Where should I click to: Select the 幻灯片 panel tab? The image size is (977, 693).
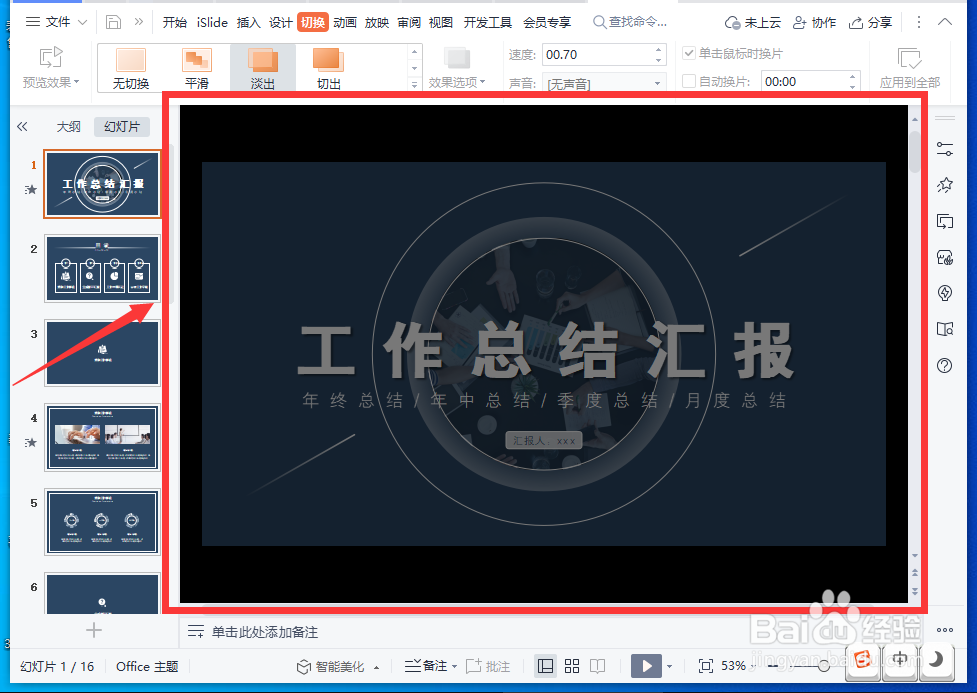[122, 127]
